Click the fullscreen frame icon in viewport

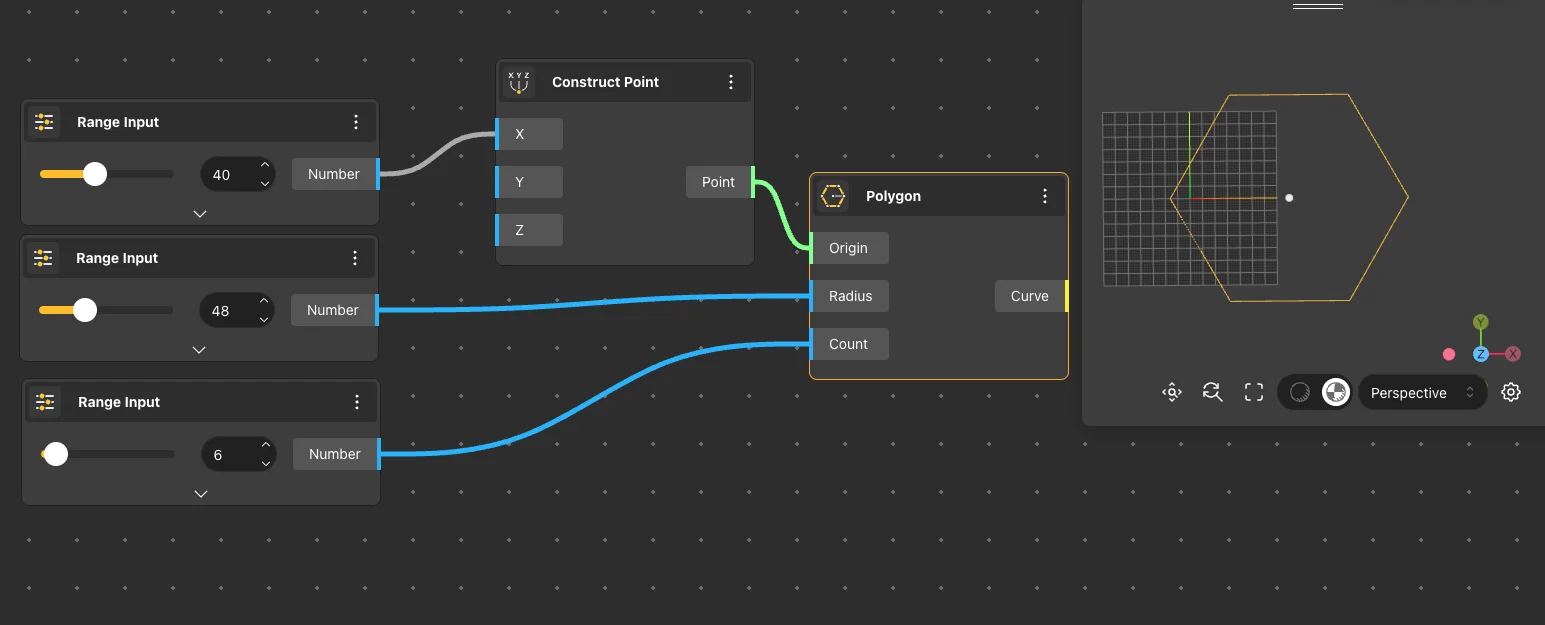click(x=1254, y=393)
